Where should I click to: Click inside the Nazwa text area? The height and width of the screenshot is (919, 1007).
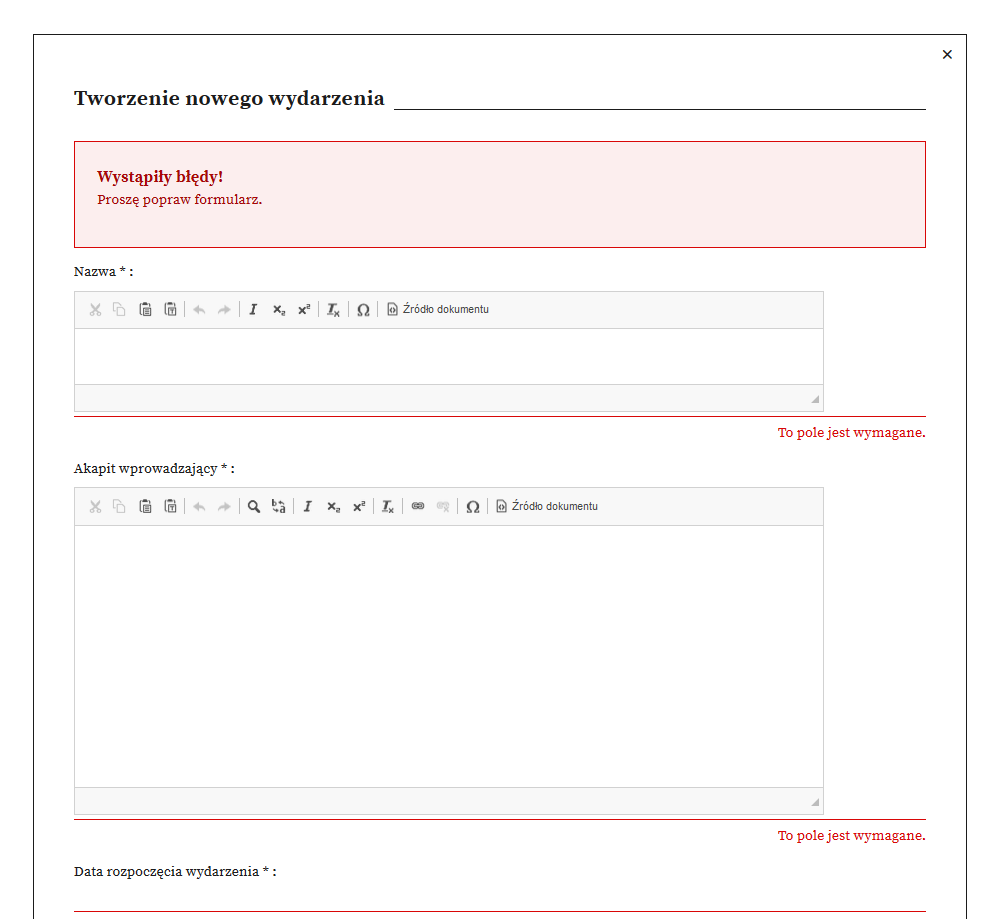pyautogui.click(x=448, y=356)
